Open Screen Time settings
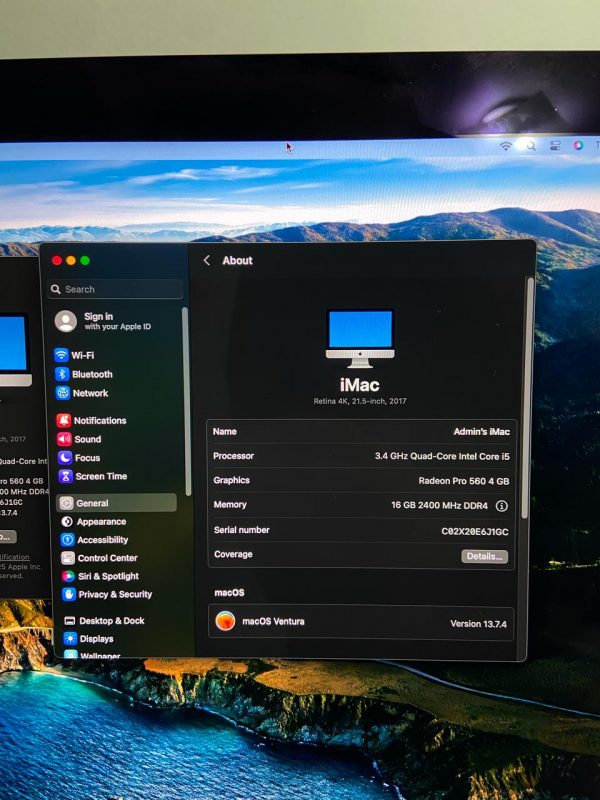 [100, 476]
